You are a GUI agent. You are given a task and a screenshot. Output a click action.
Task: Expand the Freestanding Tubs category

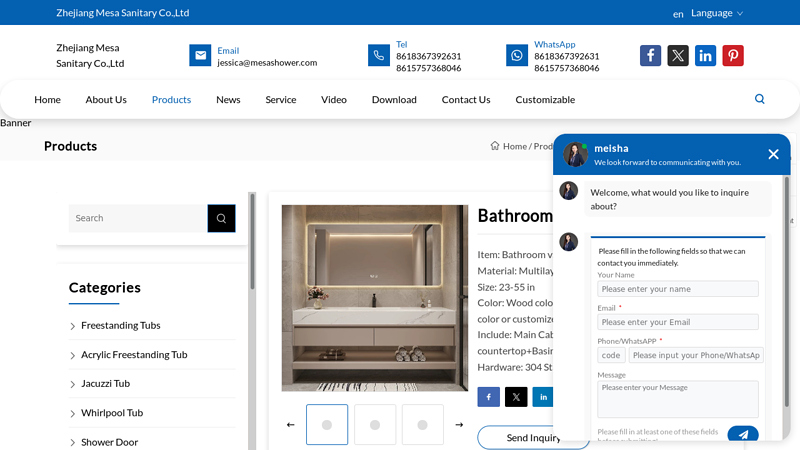click(120, 326)
